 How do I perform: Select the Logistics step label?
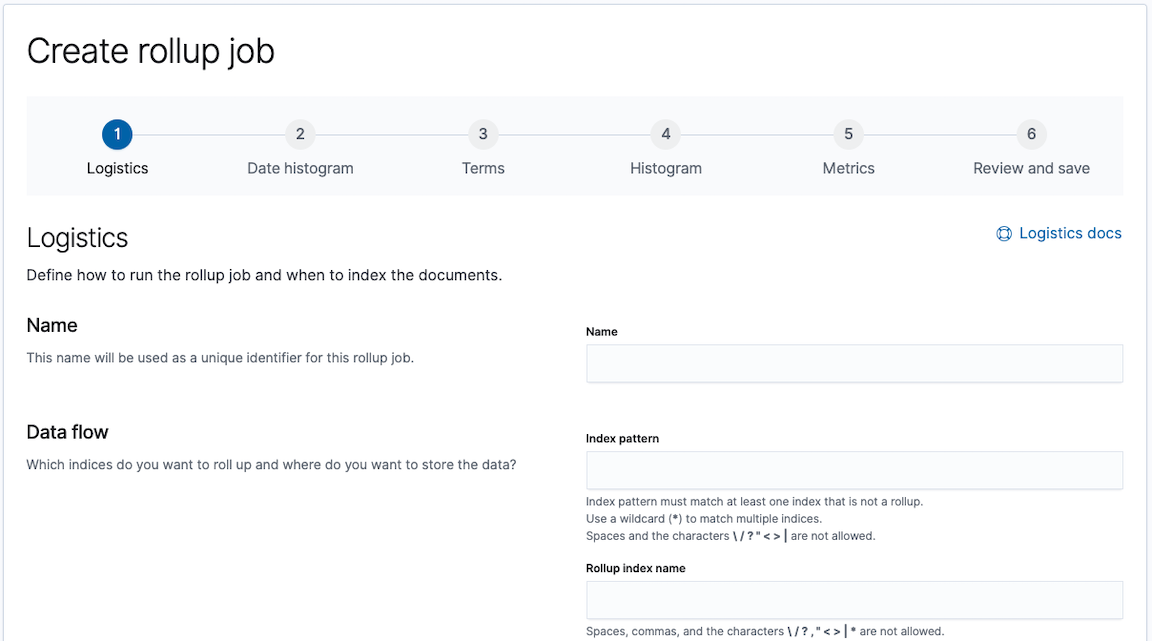point(117,168)
